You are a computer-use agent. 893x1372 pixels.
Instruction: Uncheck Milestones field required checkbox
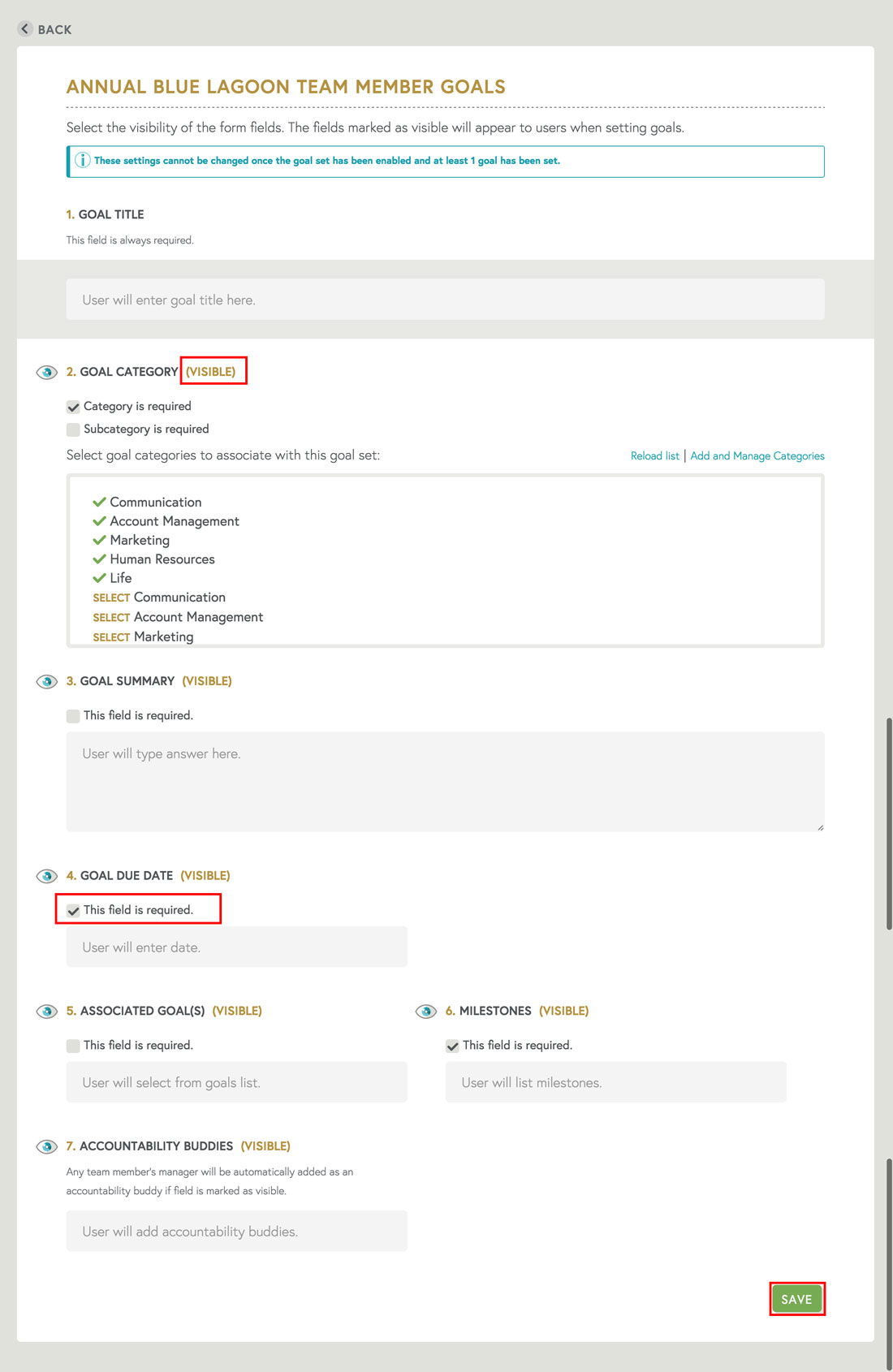[x=452, y=1046]
